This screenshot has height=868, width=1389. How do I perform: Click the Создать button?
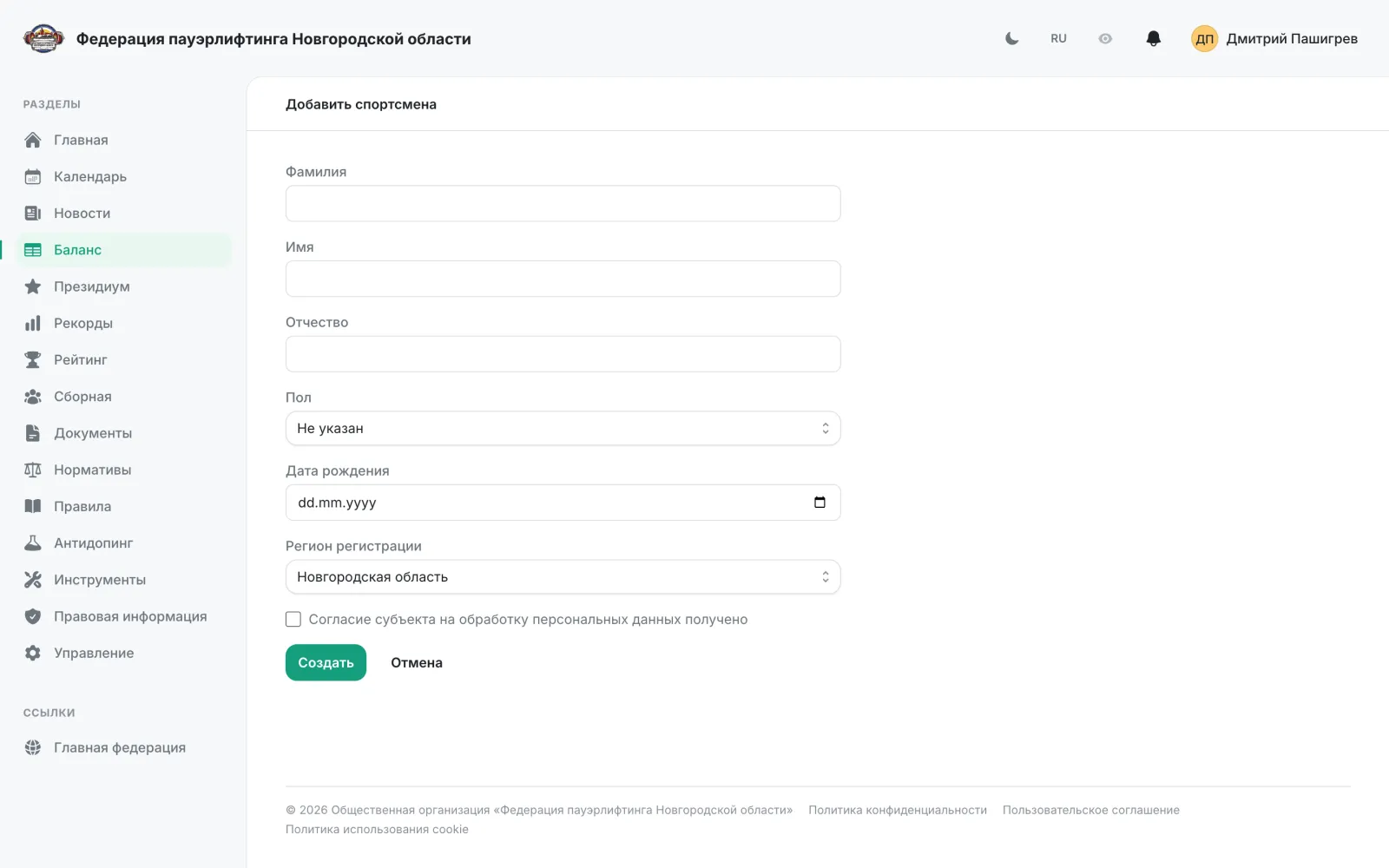(326, 662)
